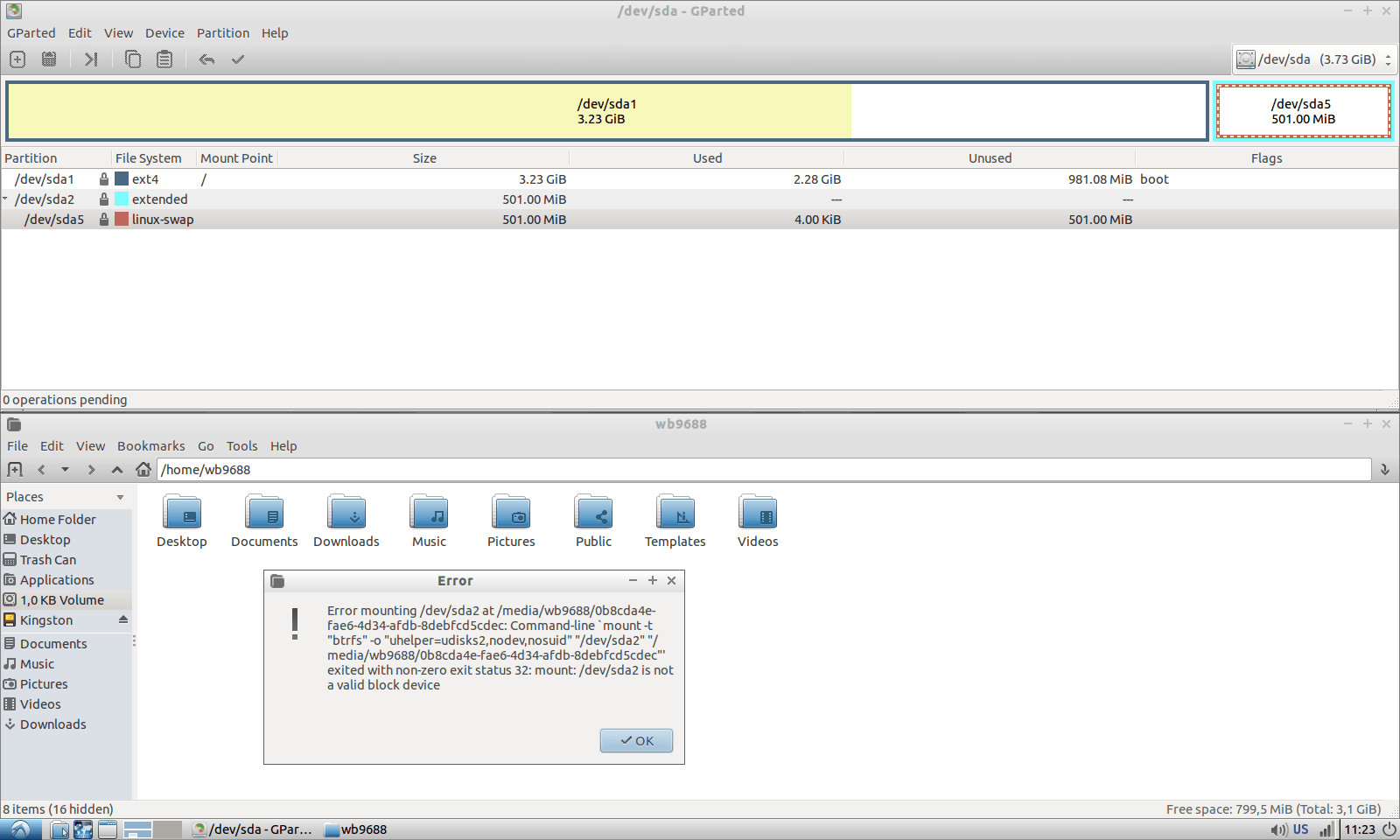This screenshot has height=840, width=1400.
Task: Open the Bookmarks menu in file manager
Action: point(151,446)
